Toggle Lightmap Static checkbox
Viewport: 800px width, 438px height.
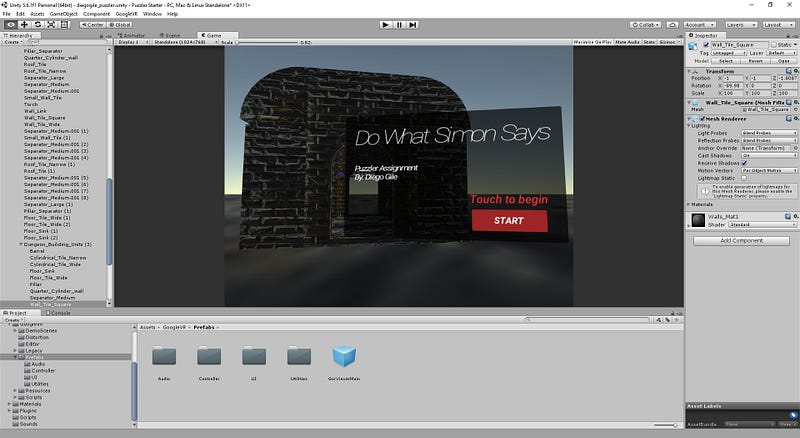point(744,178)
